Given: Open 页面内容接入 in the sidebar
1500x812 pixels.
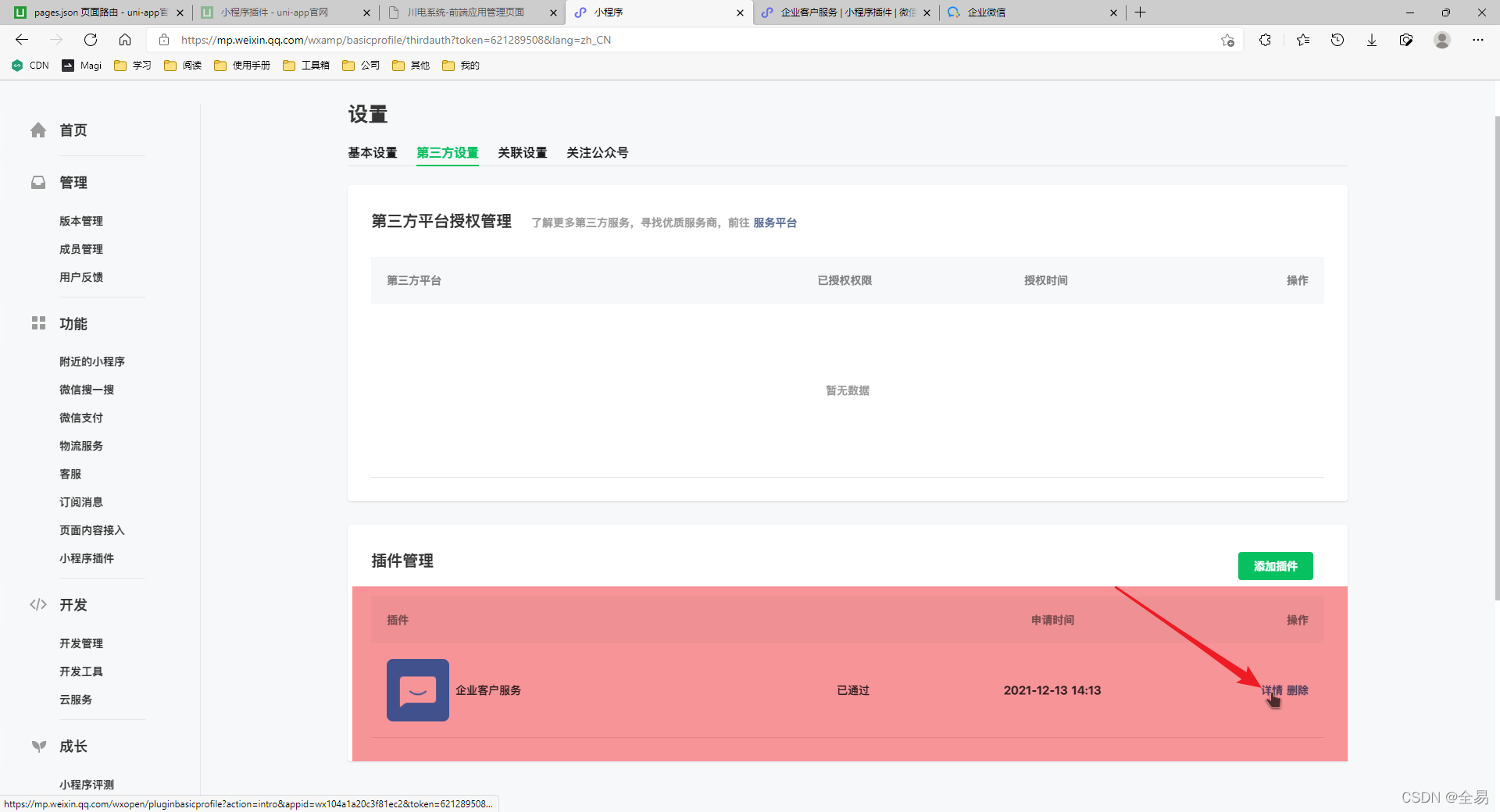Looking at the screenshot, I should coord(92,530).
